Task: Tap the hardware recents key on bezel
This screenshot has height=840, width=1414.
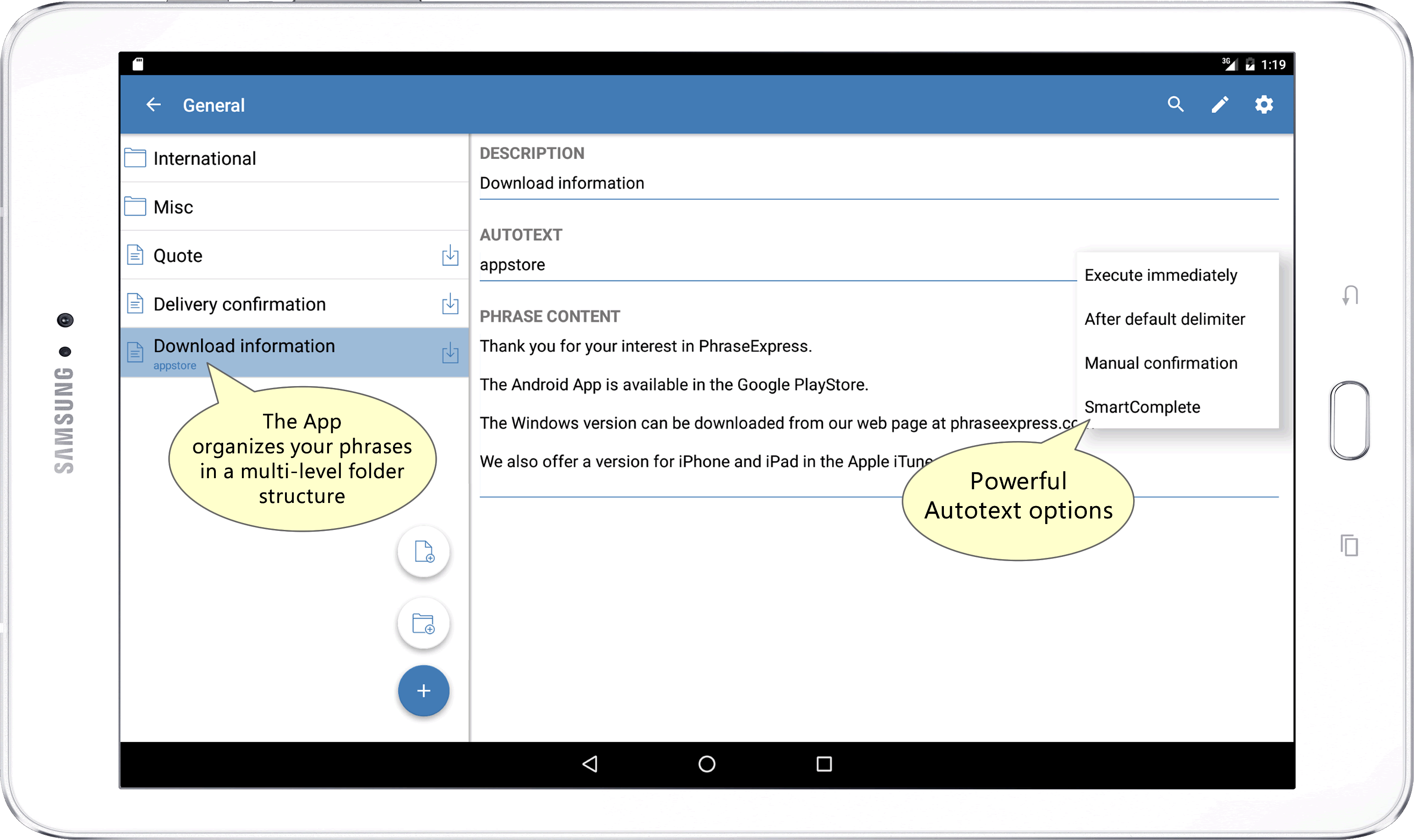Action: 1349,545
